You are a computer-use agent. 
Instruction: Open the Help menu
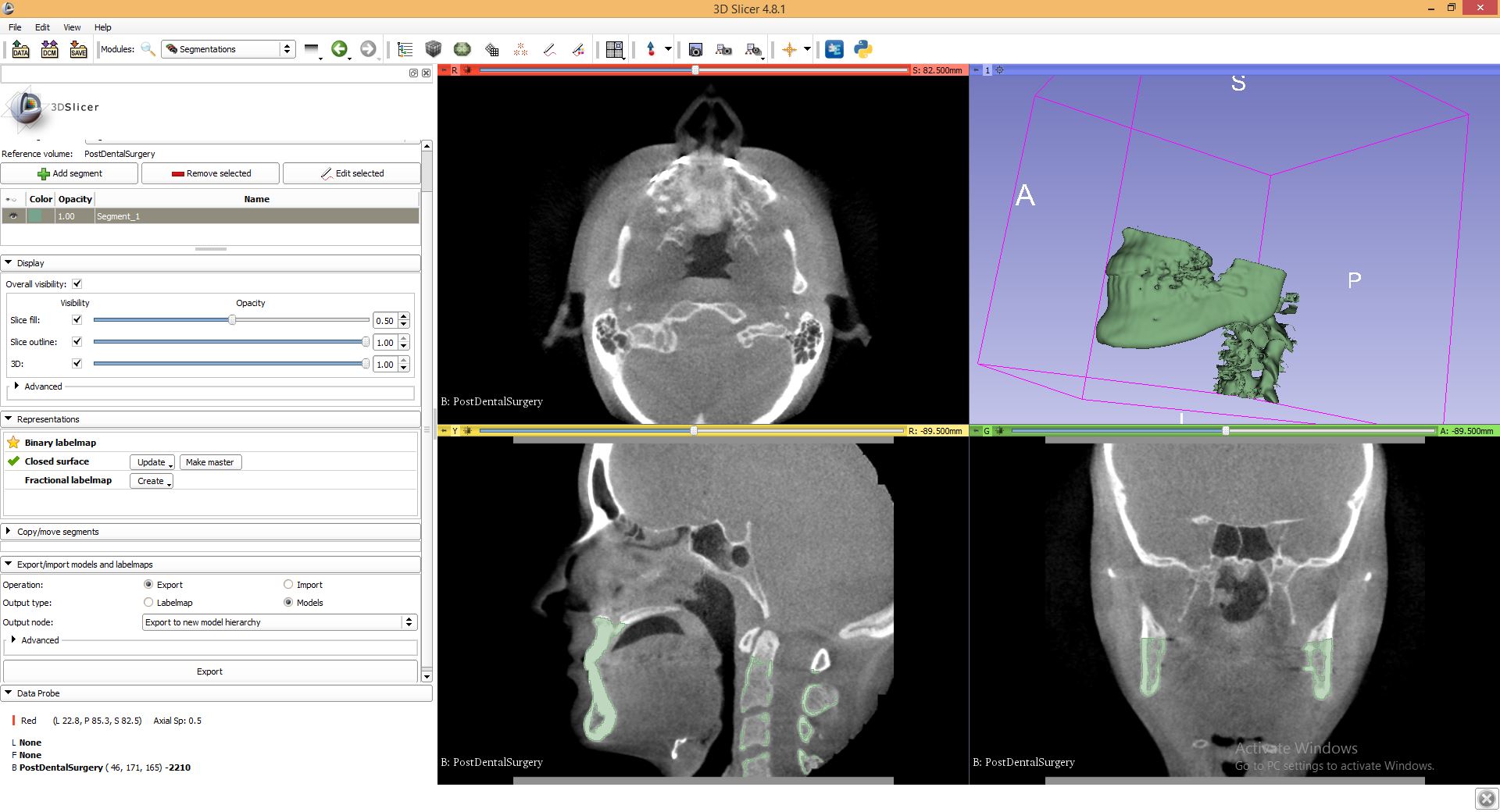click(x=102, y=27)
